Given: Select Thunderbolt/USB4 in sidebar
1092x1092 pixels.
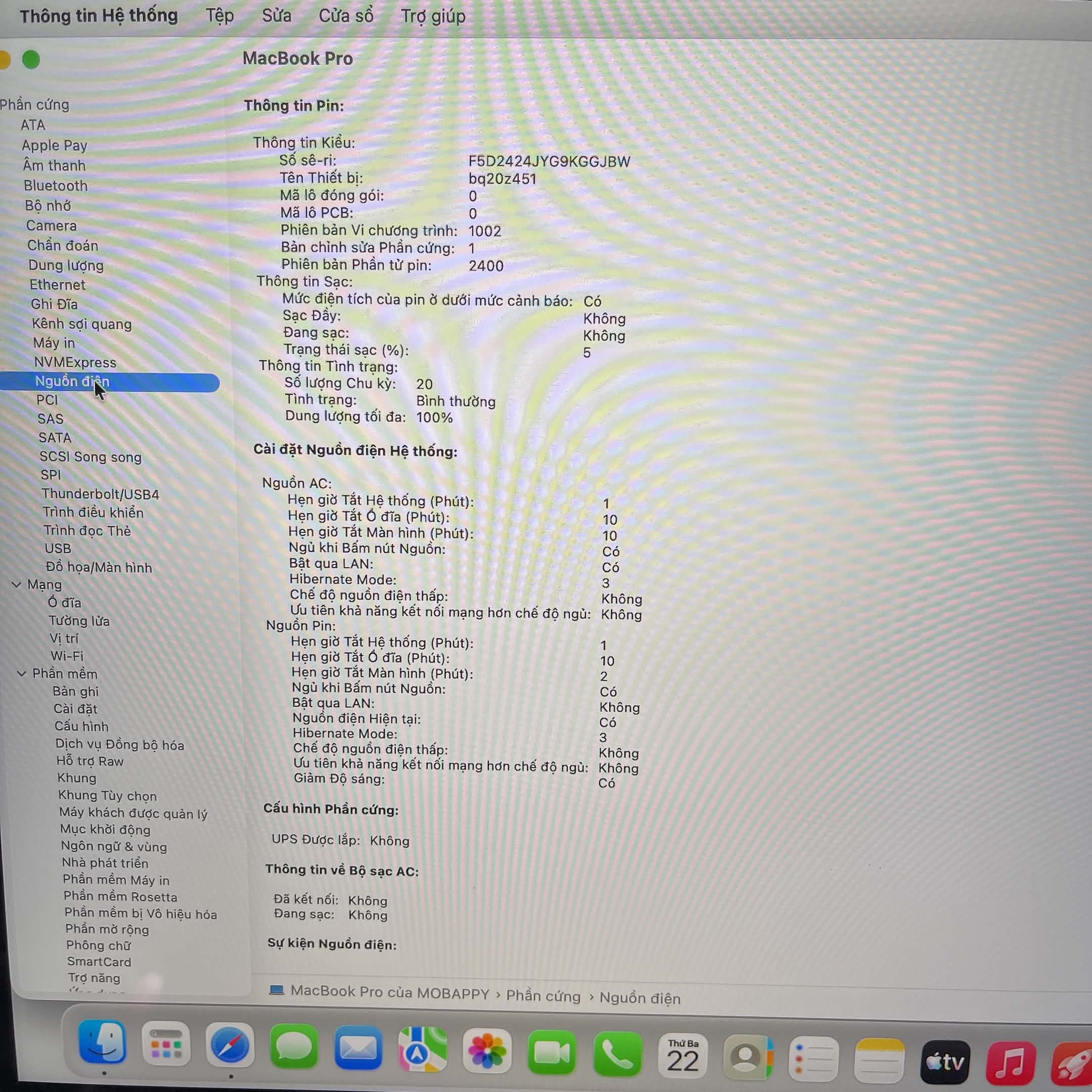Looking at the screenshot, I should click(101, 494).
